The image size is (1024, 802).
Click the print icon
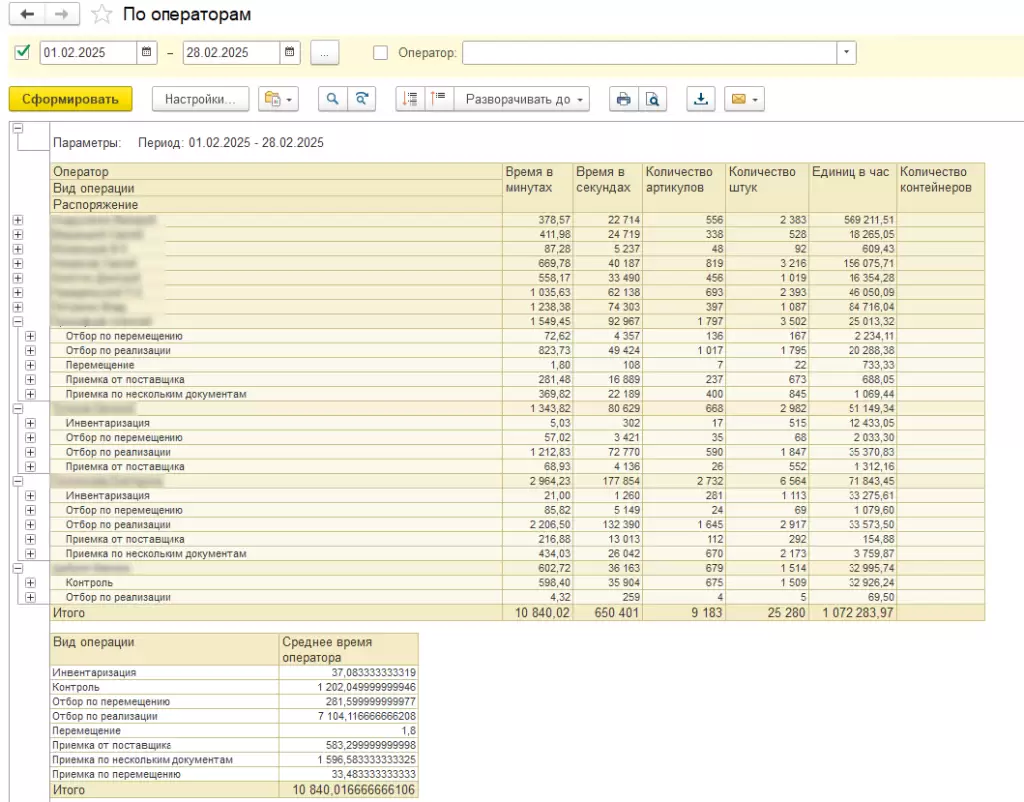click(624, 99)
